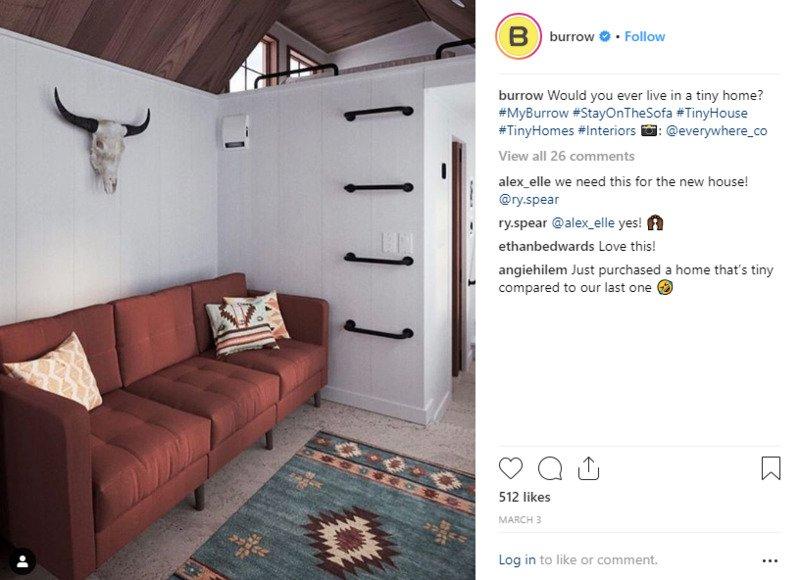
Task: Click the tagged people icon on photo
Action: (22, 561)
